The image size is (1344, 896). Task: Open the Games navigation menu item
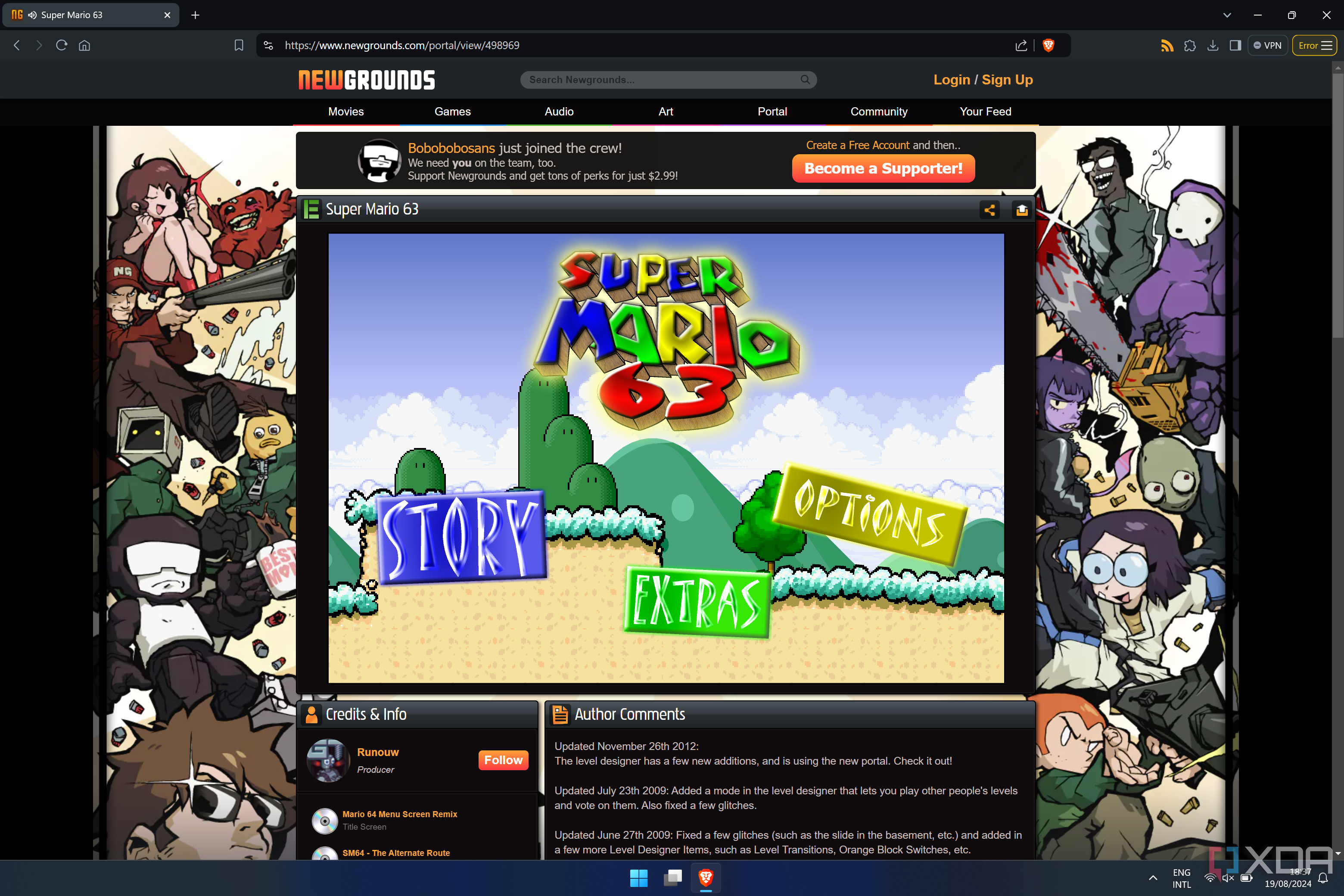pos(451,111)
